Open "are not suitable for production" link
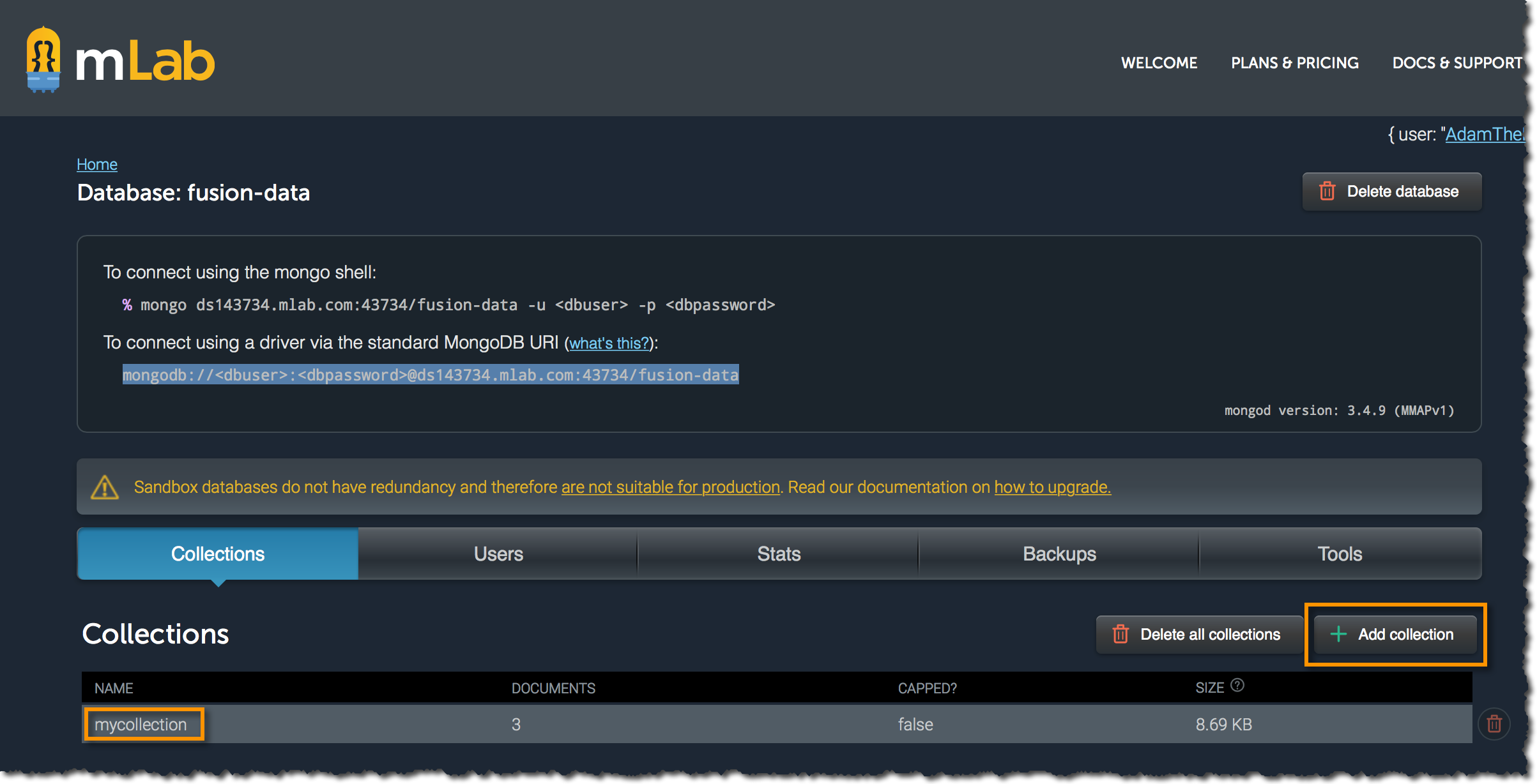 (671, 487)
